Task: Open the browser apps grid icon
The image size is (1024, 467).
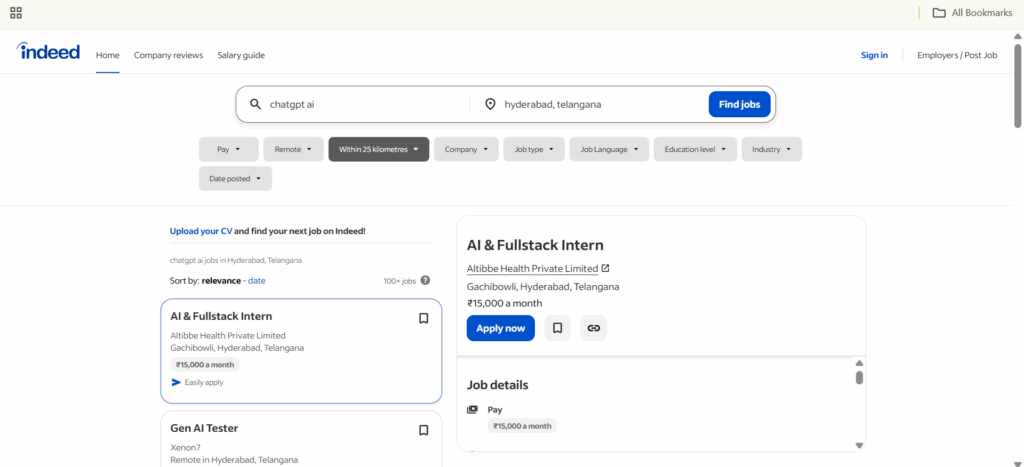Action: 16,13
